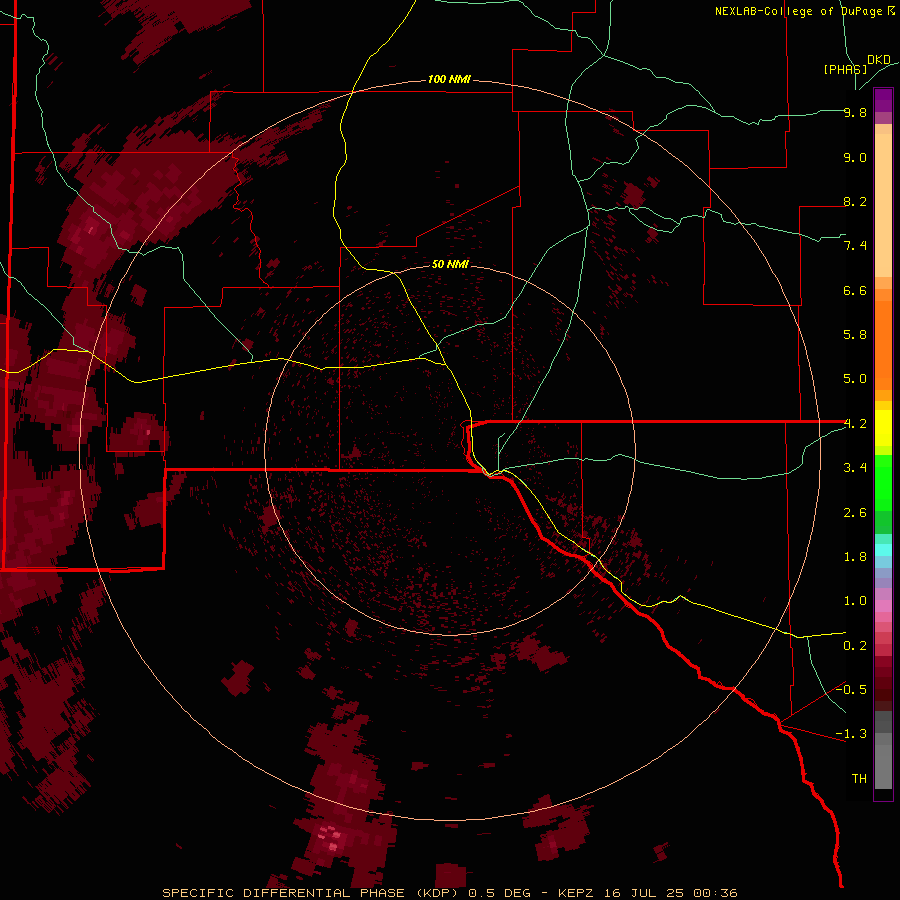
Task: Click the 4.2 scale value
Action: (x=855, y=424)
